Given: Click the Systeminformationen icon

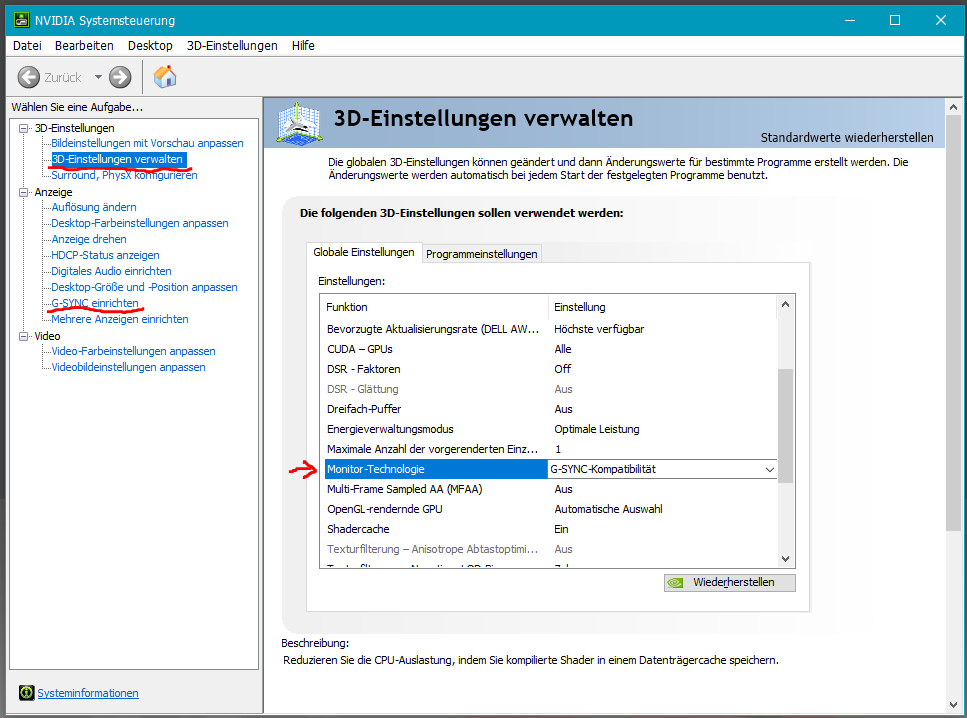Looking at the screenshot, I should 26,693.
